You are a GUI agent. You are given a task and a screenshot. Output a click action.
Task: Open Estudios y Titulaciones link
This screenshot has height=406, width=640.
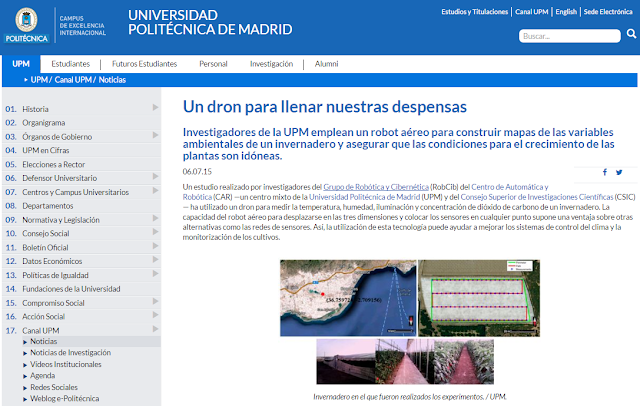point(474,12)
